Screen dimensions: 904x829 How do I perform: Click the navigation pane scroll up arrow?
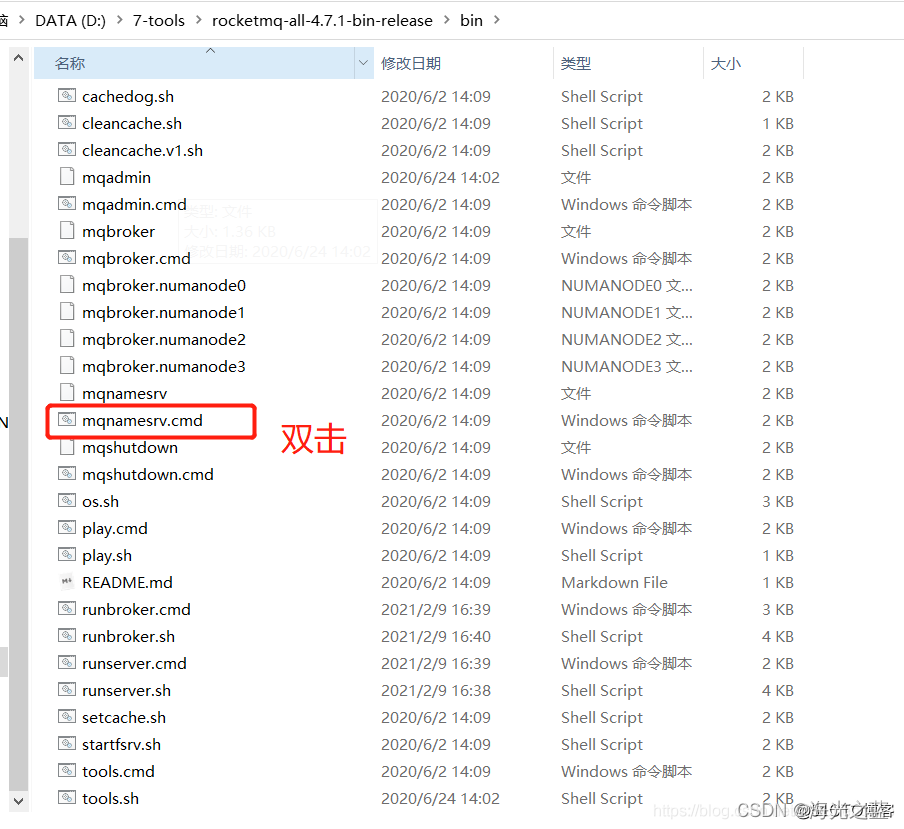point(18,58)
